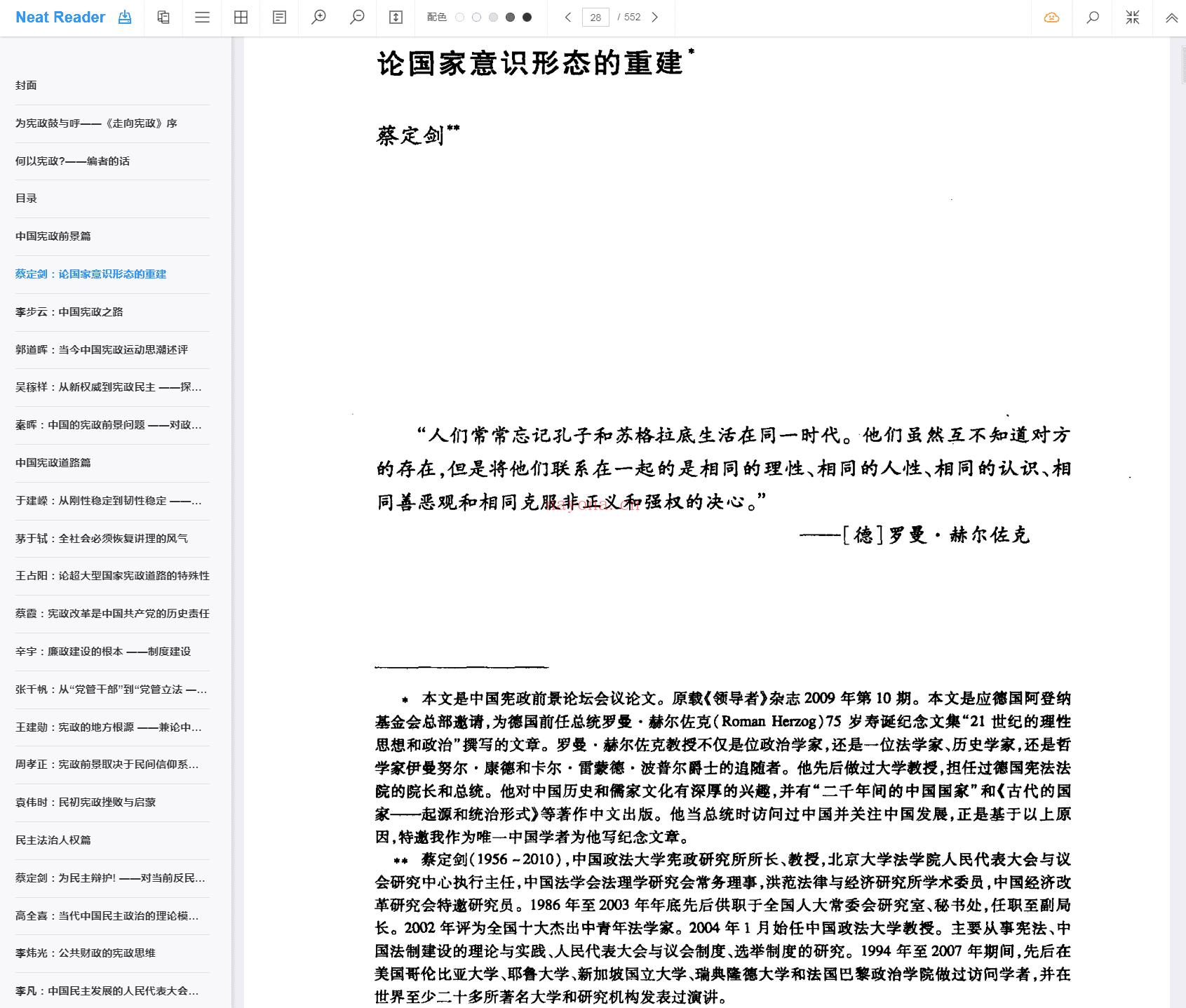Select the light gray color scheme swatch
1186x1008 pixels.
(x=493, y=18)
